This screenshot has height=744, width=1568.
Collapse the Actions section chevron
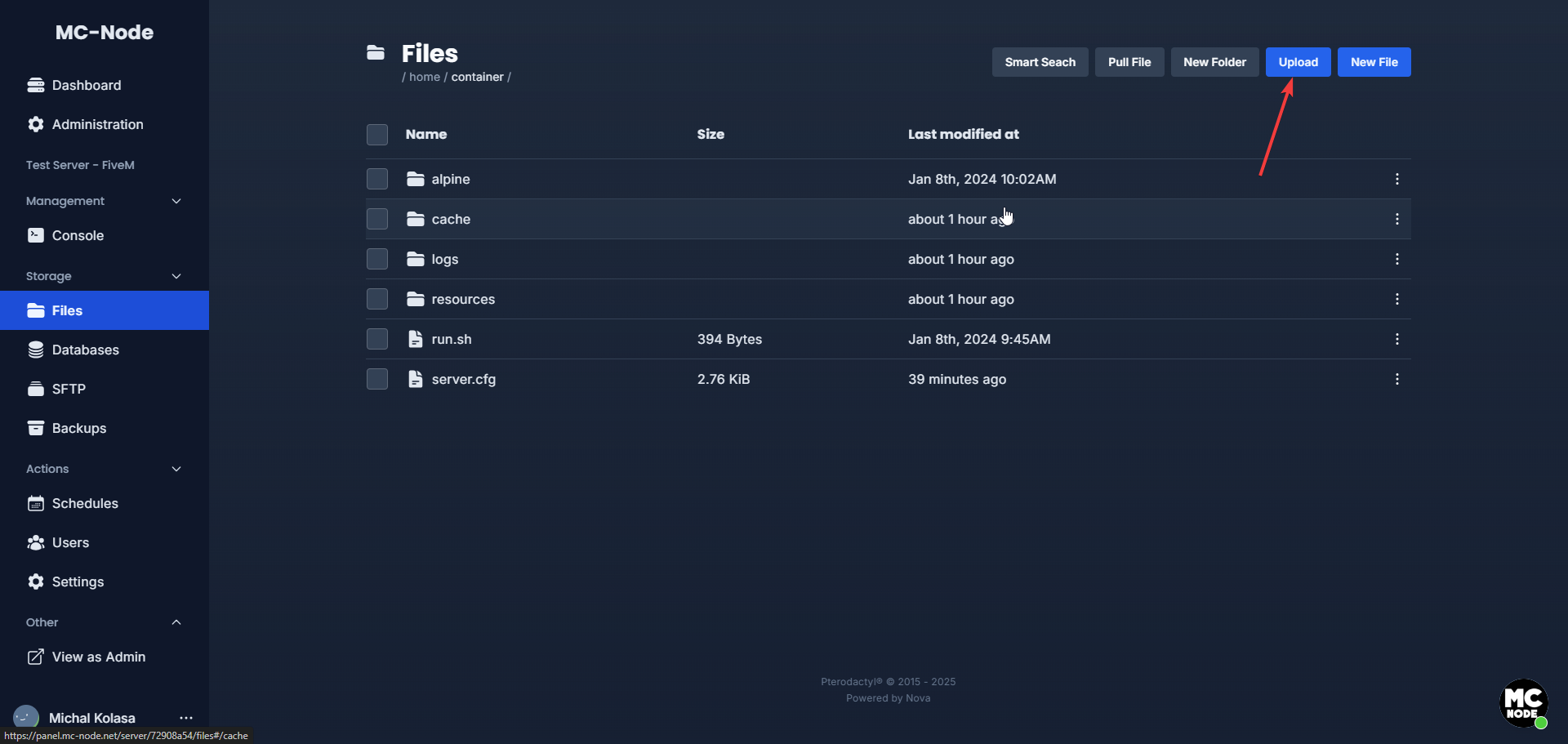176,469
